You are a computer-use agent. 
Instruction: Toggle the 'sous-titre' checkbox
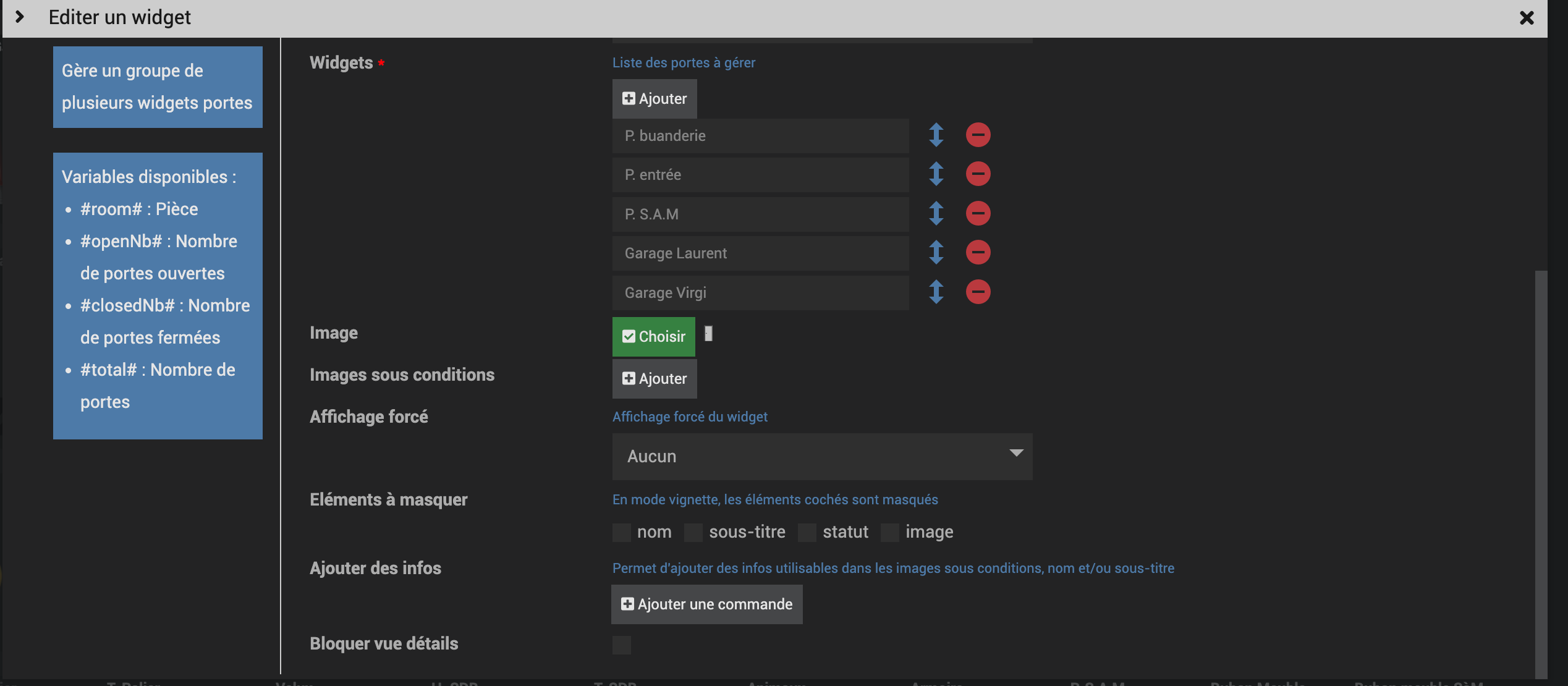pos(693,532)
